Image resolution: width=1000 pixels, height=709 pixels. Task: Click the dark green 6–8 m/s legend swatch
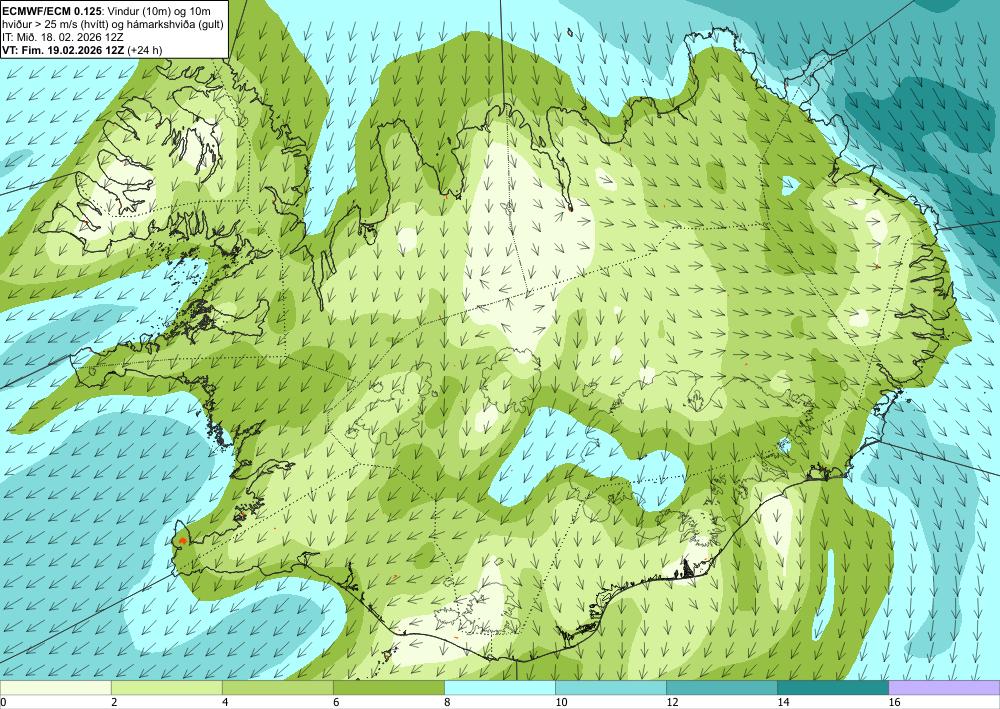tap(388, 687)
